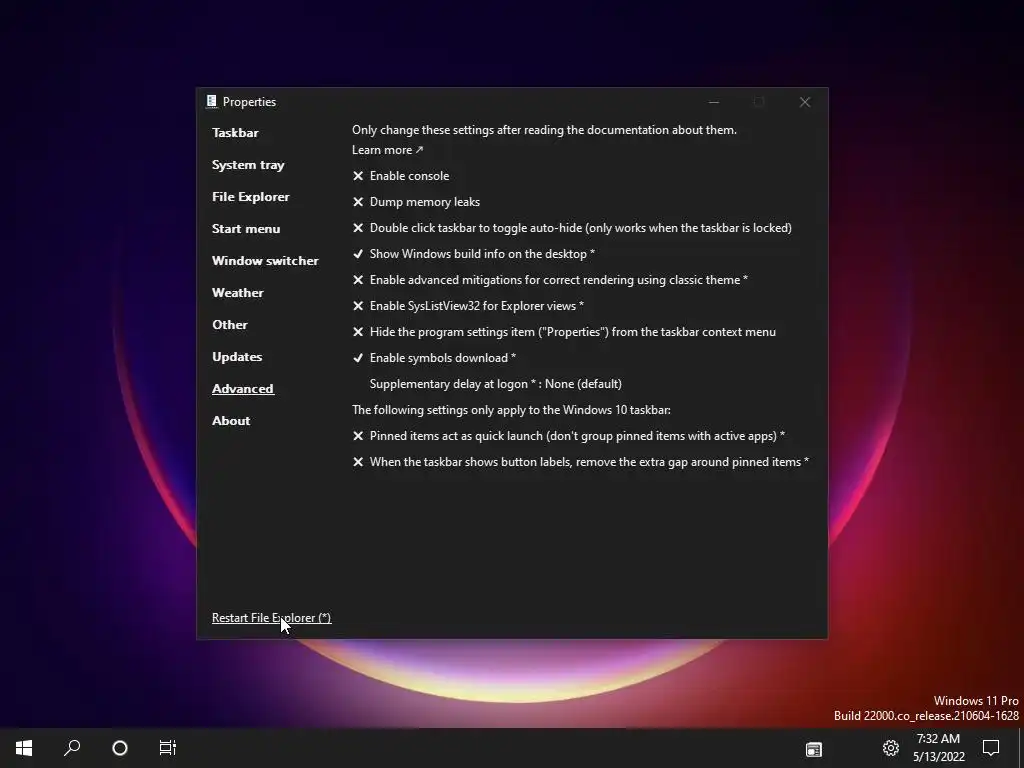
Task: Go to the Updates section
Action: pos(237,357)
